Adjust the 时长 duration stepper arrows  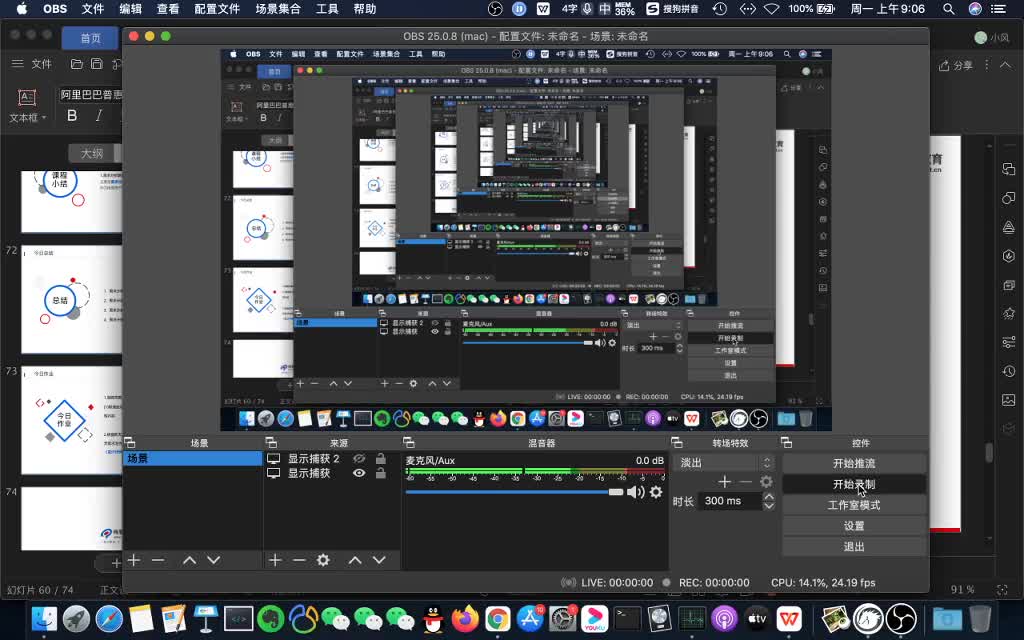(x=768, y=501)
